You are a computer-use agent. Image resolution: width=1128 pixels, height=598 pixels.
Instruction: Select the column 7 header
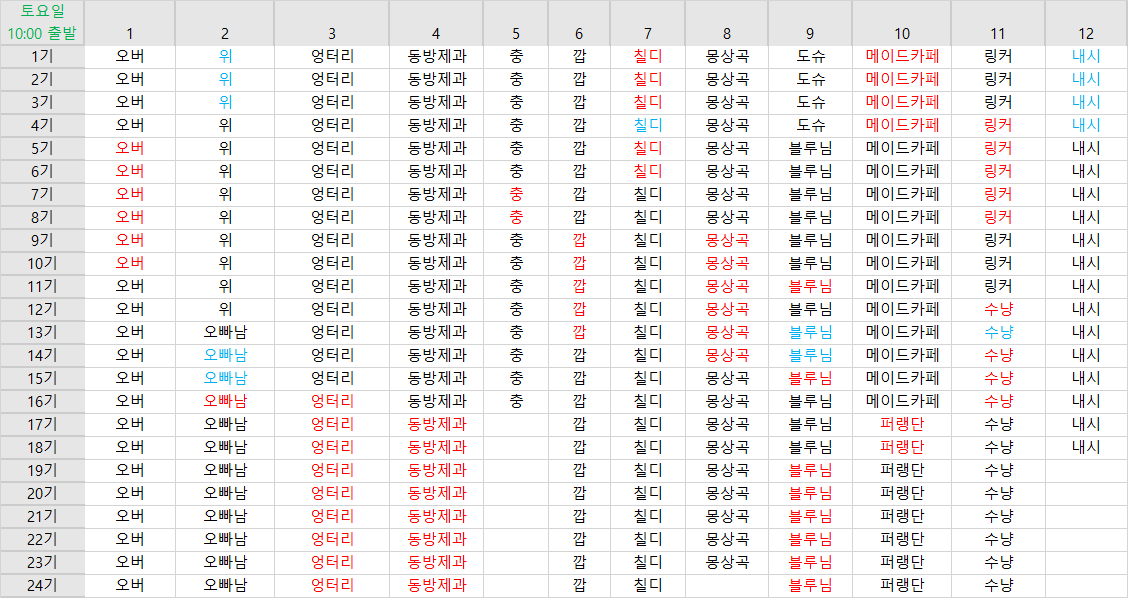coord(647,32)
